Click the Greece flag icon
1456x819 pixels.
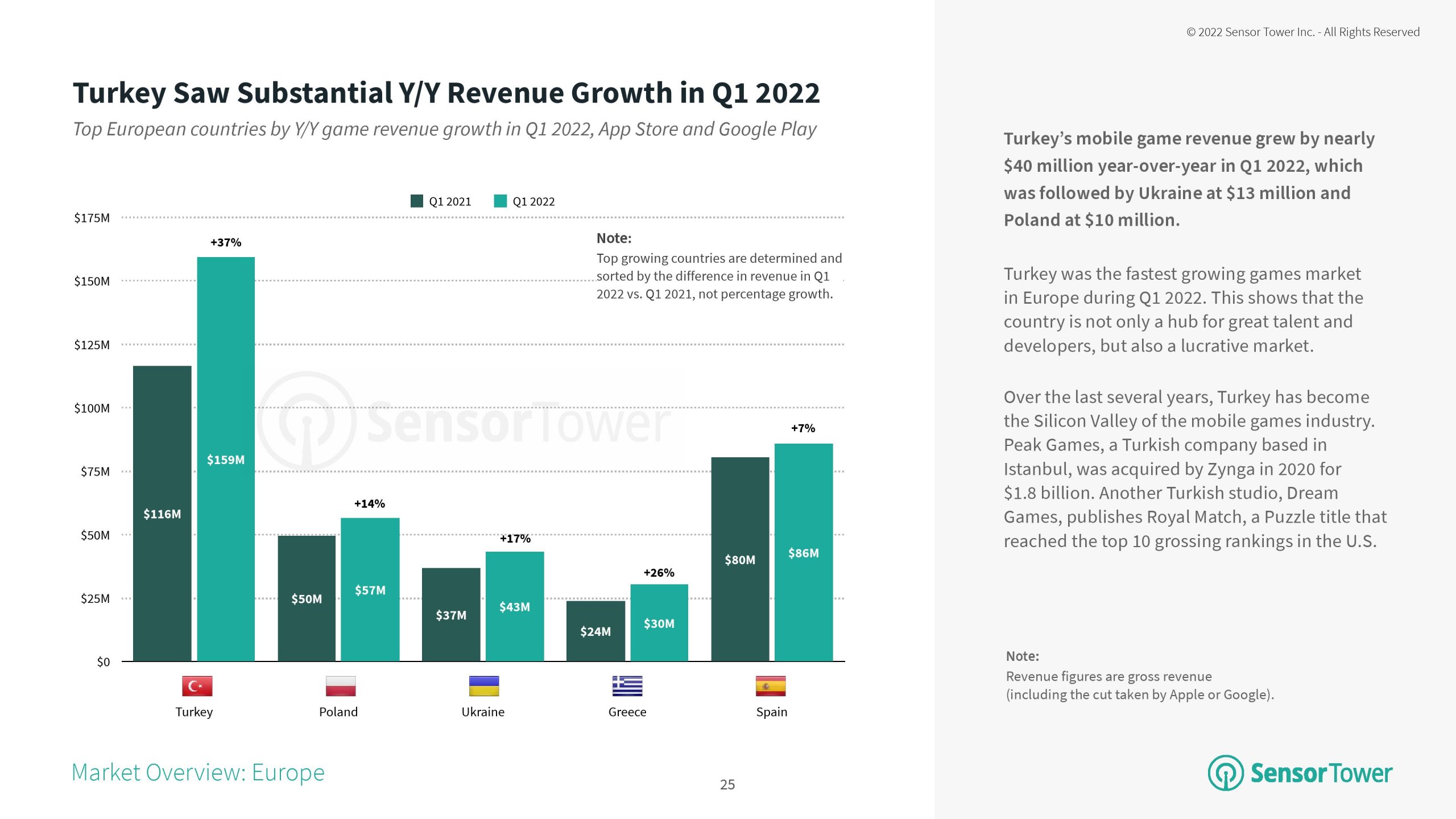point(627,686)
